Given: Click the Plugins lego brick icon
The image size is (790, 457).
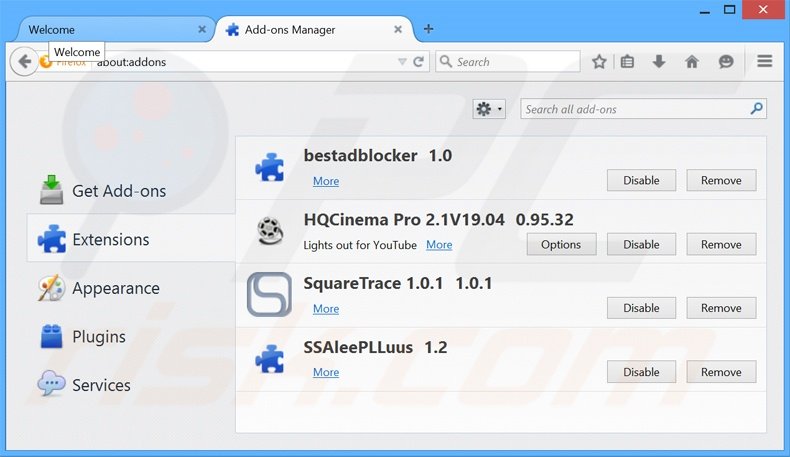Looking at the screenshot, I should (51, 336).
